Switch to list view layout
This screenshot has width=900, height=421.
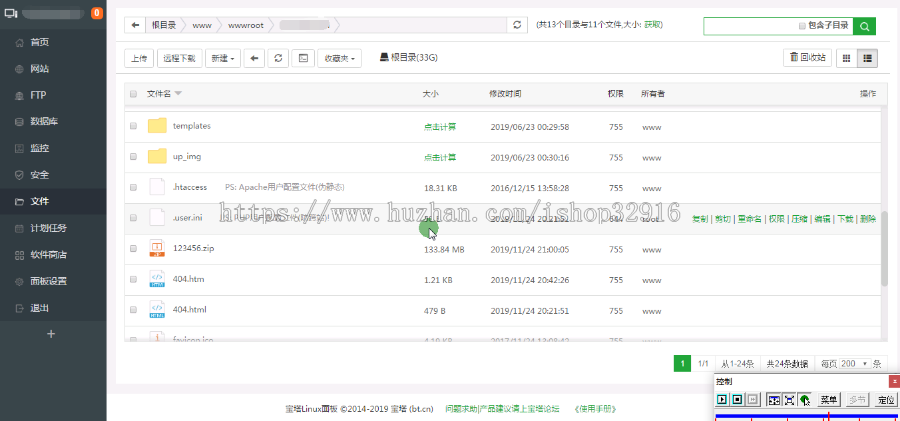pyautogui.click(x=868, y=58)
